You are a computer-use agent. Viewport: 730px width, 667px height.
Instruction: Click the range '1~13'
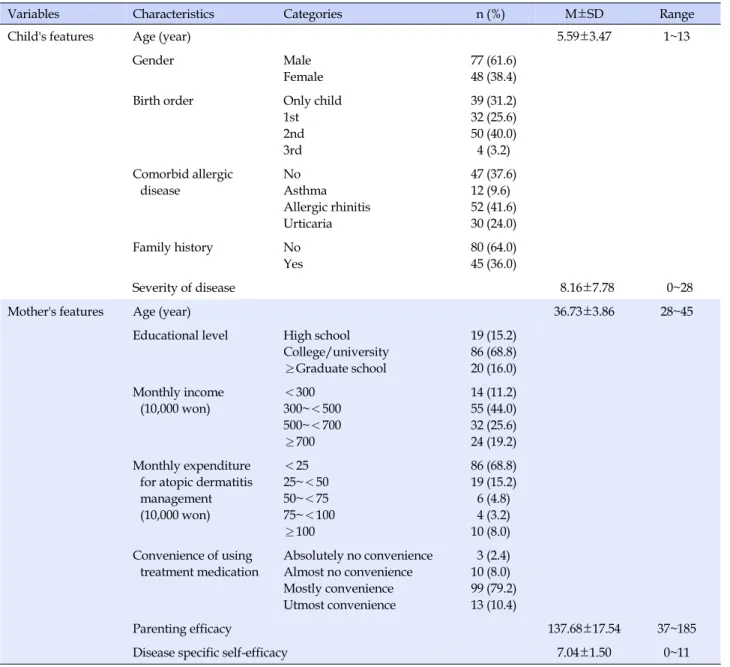(x=676, y=36)
